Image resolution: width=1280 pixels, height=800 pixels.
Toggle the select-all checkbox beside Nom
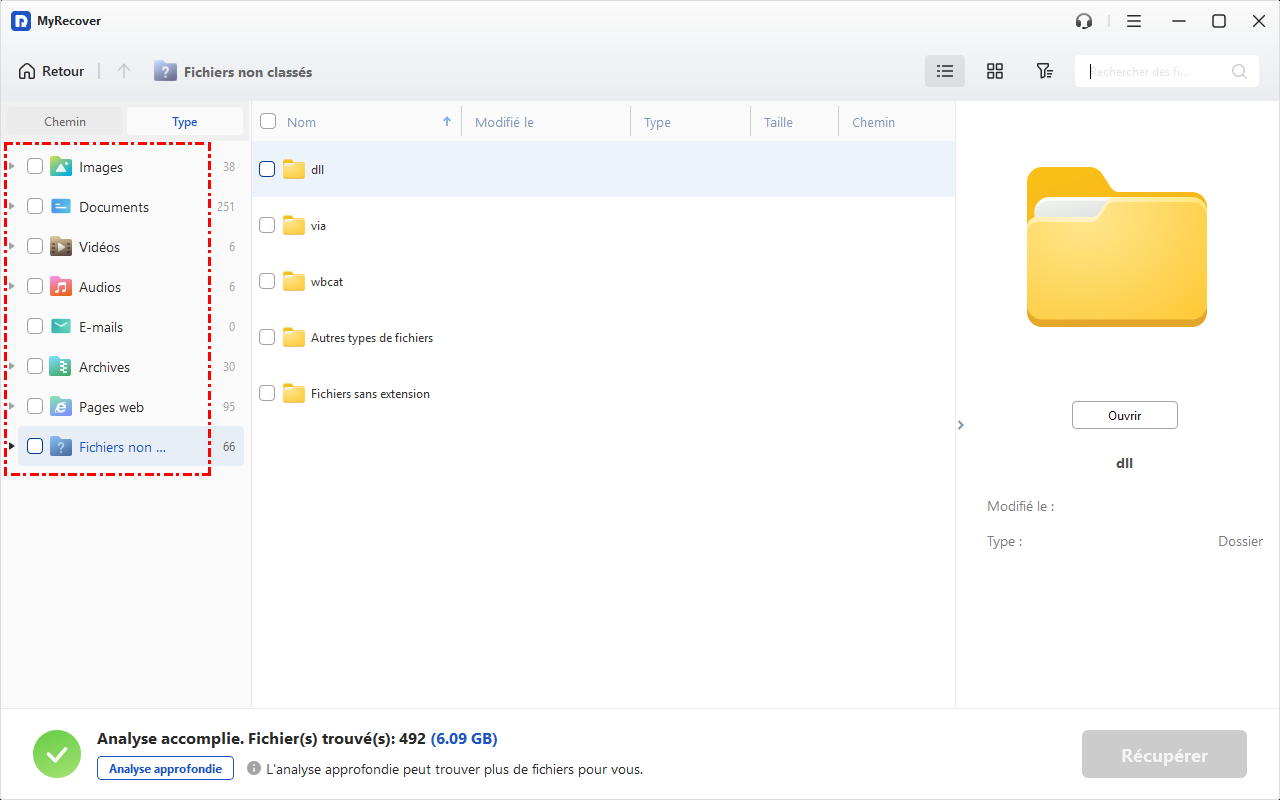pos(268,122)
